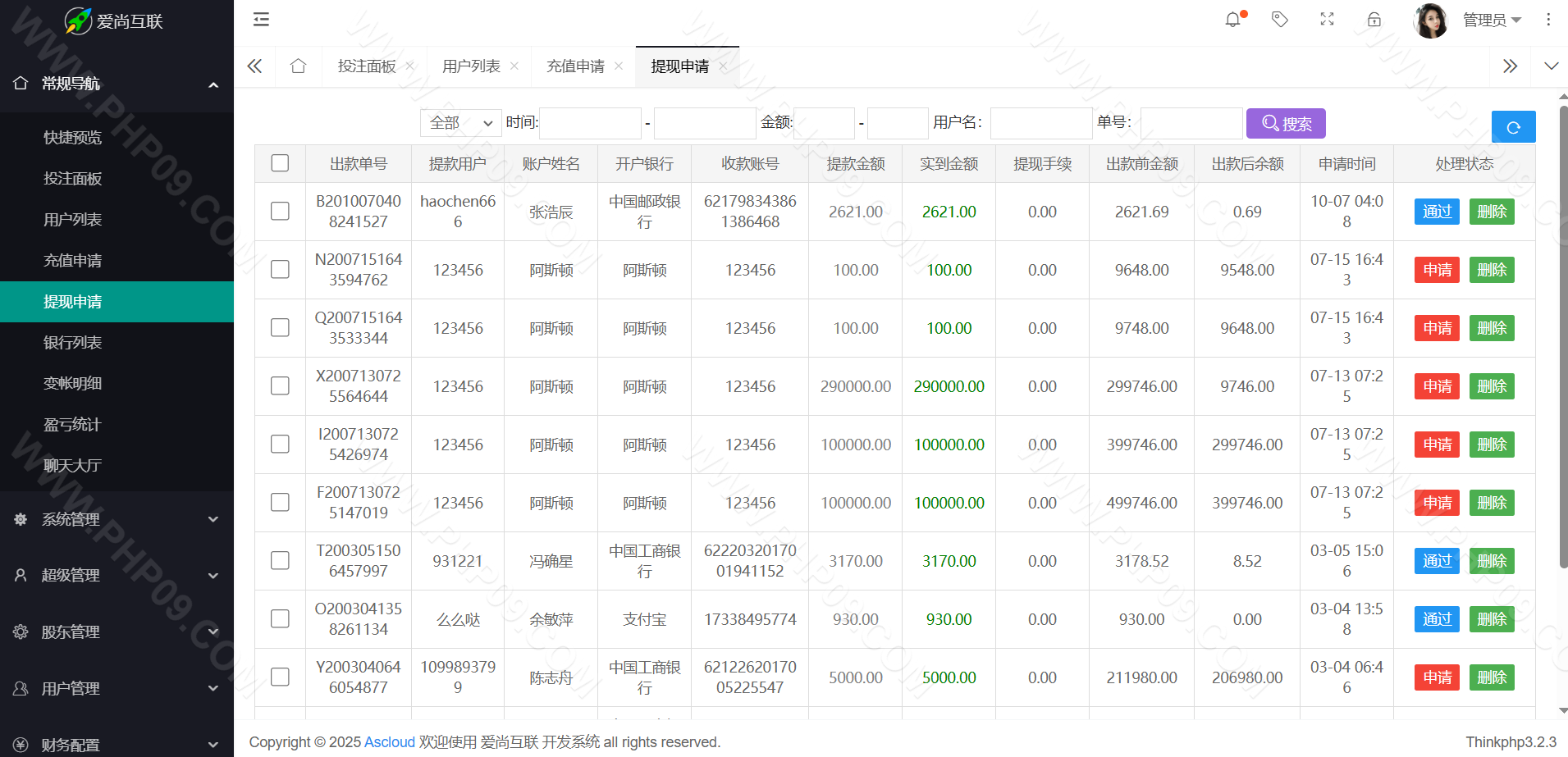Click 删除 for 张浩辰's withdrawal row
The image size is (1568, 757).
point(1491,212)
